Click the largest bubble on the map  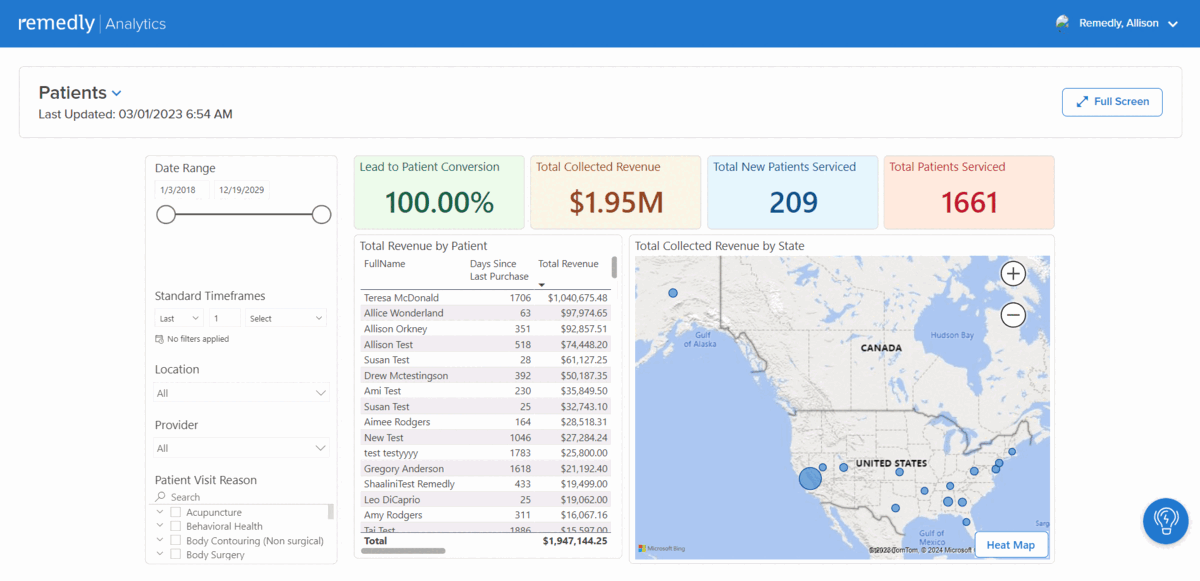(x=810, y=478)
